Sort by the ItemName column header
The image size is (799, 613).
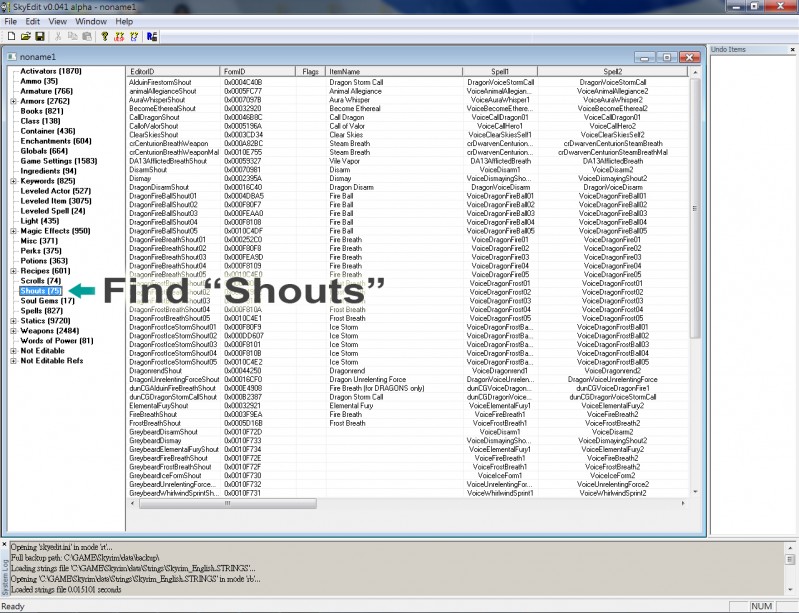click(394, 72)
